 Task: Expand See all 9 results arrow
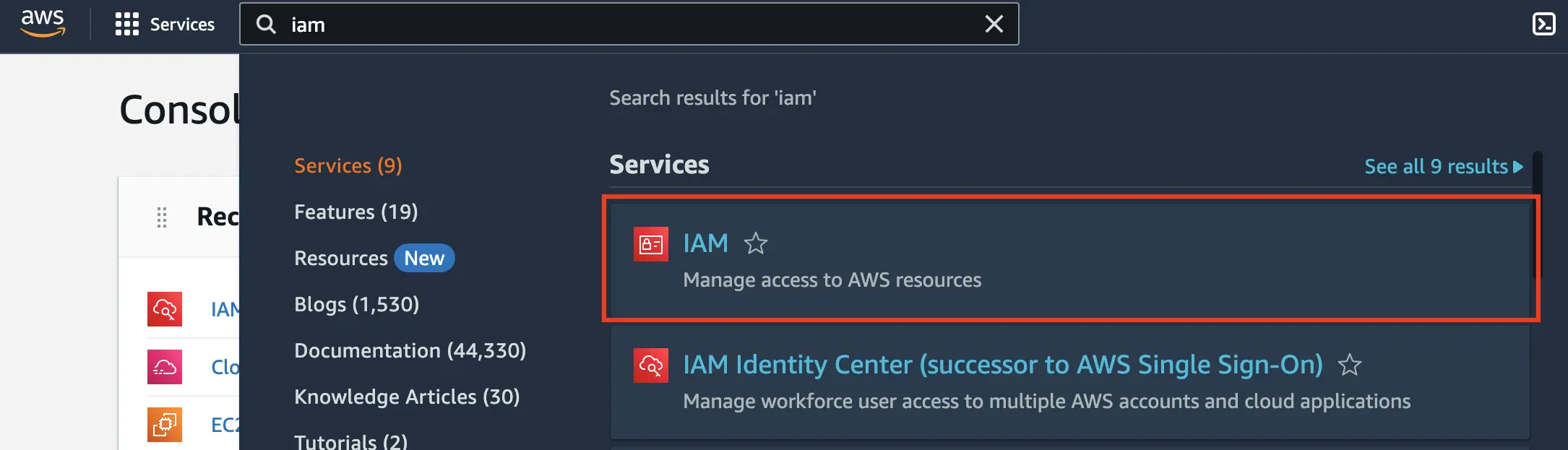click(1518, 167)
